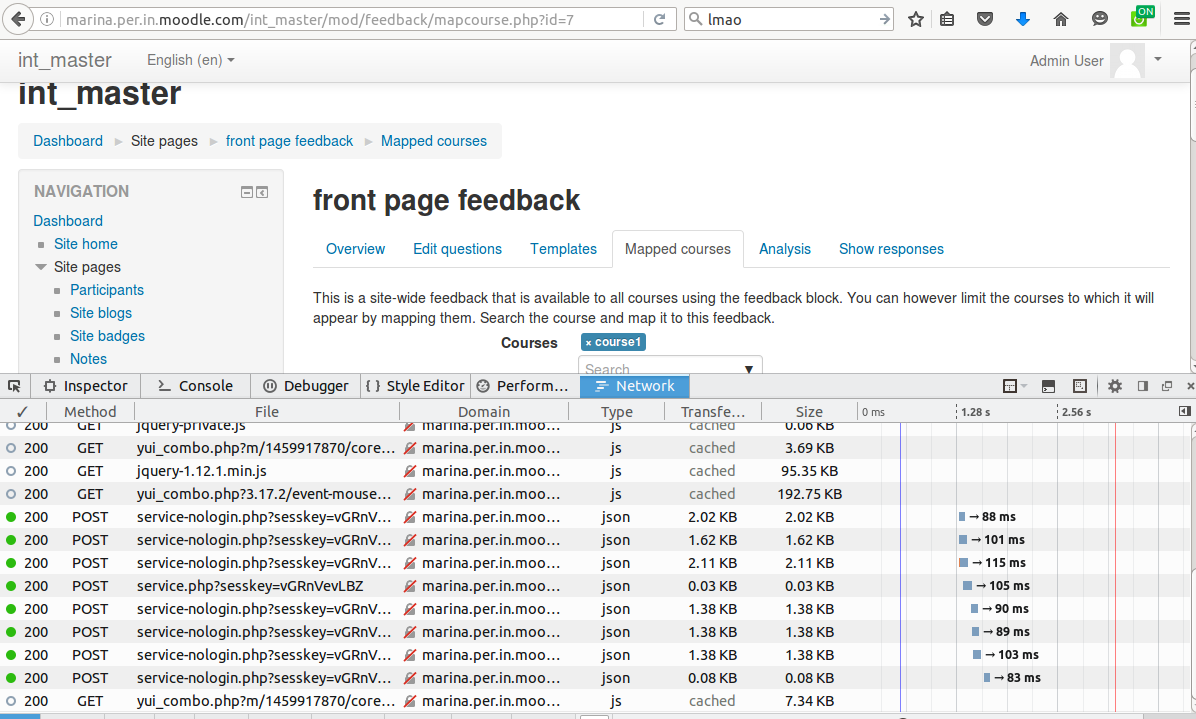Image resolution: width=1196 pixels, height=719 pixels.
Task: Open site identity info icon in address bar
Action: point(47,19)
